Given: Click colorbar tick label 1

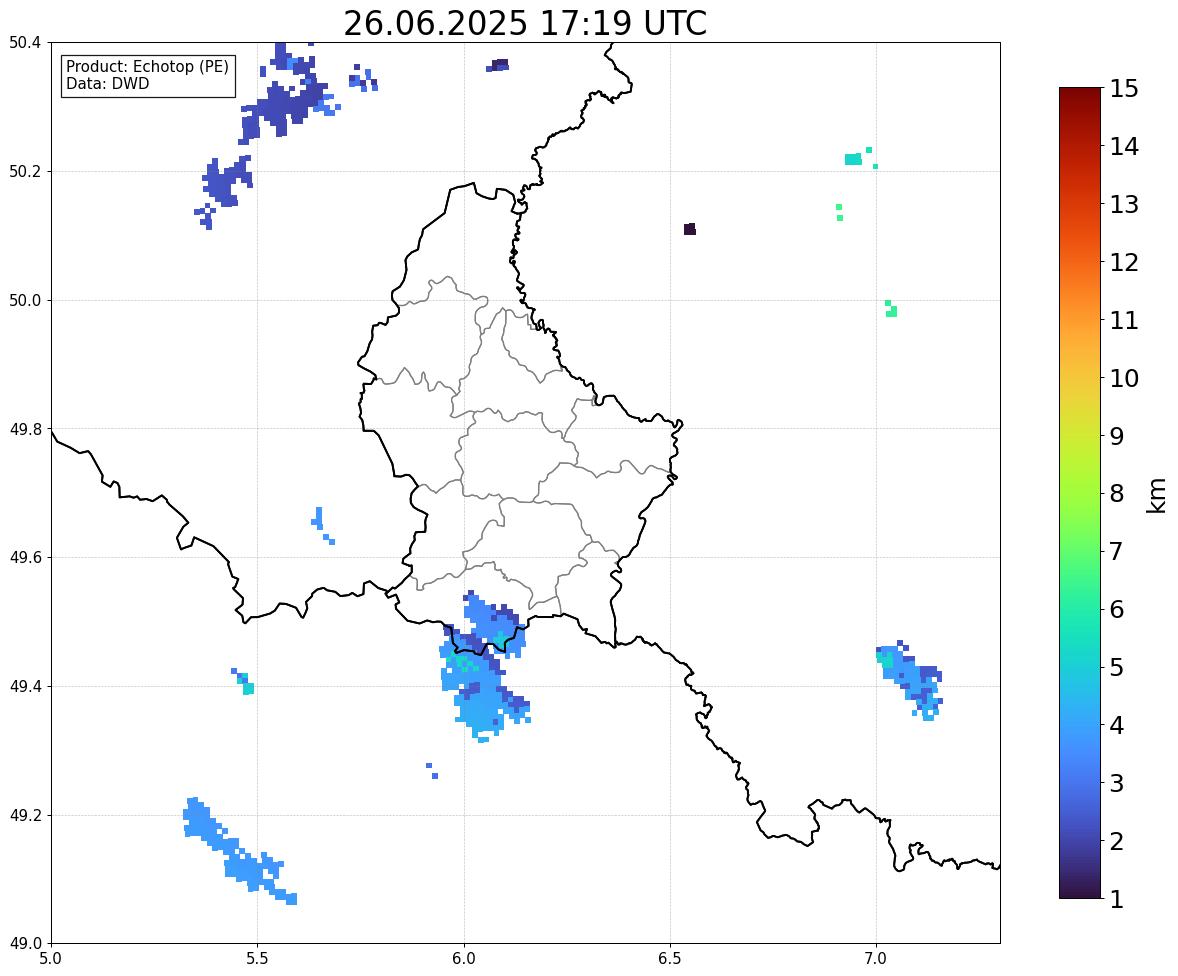Looking at the screenshot, I should pos(1117,899).
